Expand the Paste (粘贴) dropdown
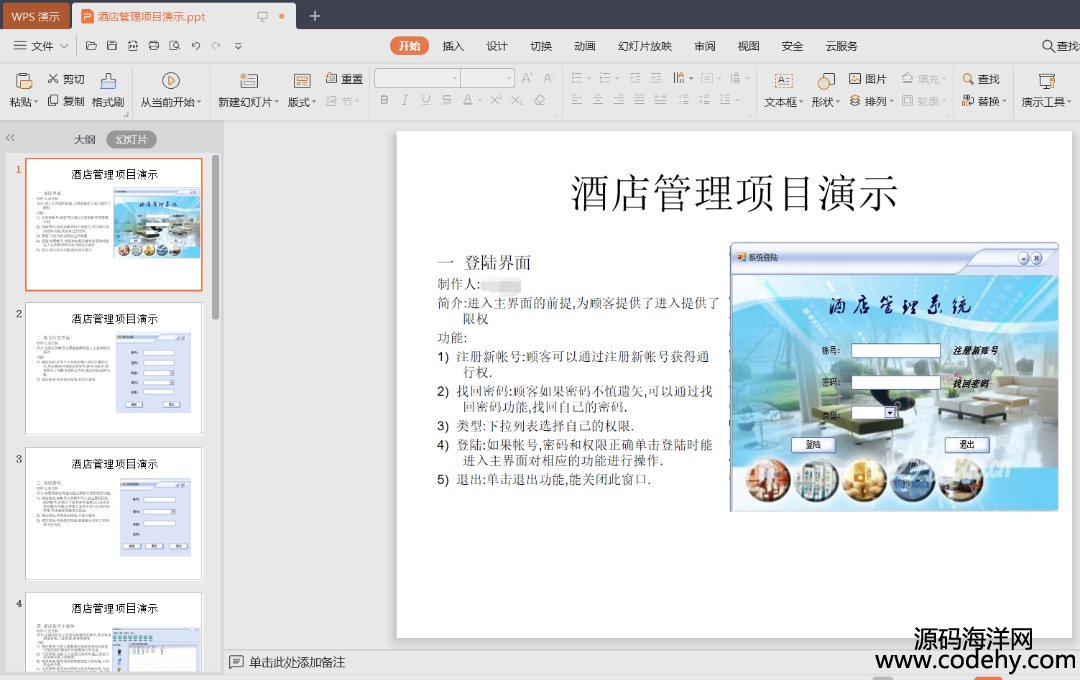The image size is (1080, 680). (x=24, y=102)
